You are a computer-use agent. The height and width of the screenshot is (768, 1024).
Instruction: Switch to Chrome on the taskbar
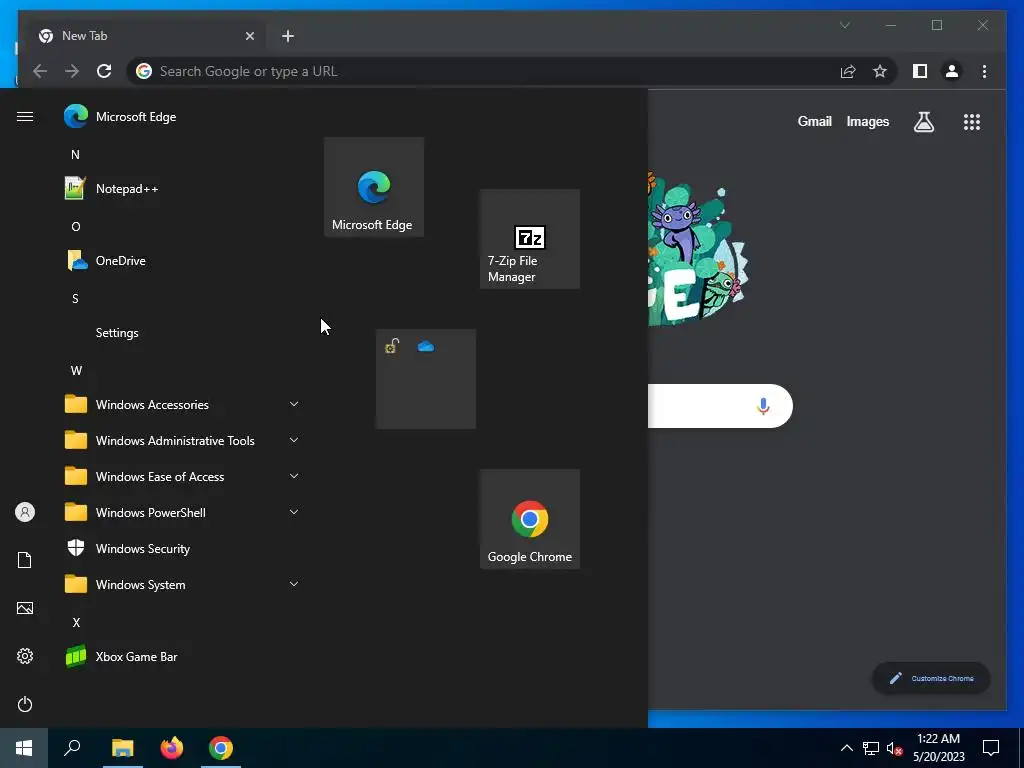(x=221, y=748)
